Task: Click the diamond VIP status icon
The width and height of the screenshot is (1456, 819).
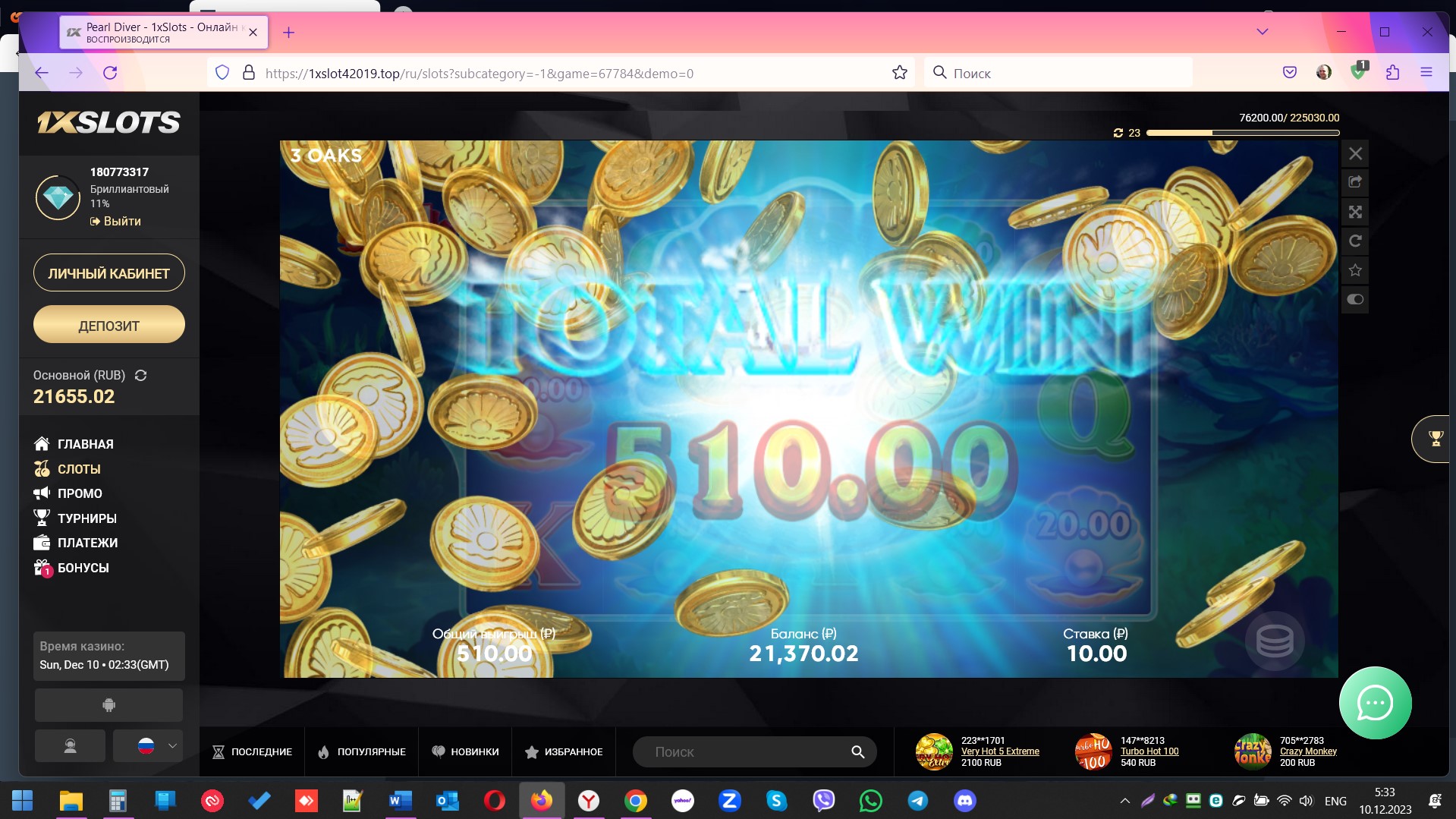Action: coord(58,197)
